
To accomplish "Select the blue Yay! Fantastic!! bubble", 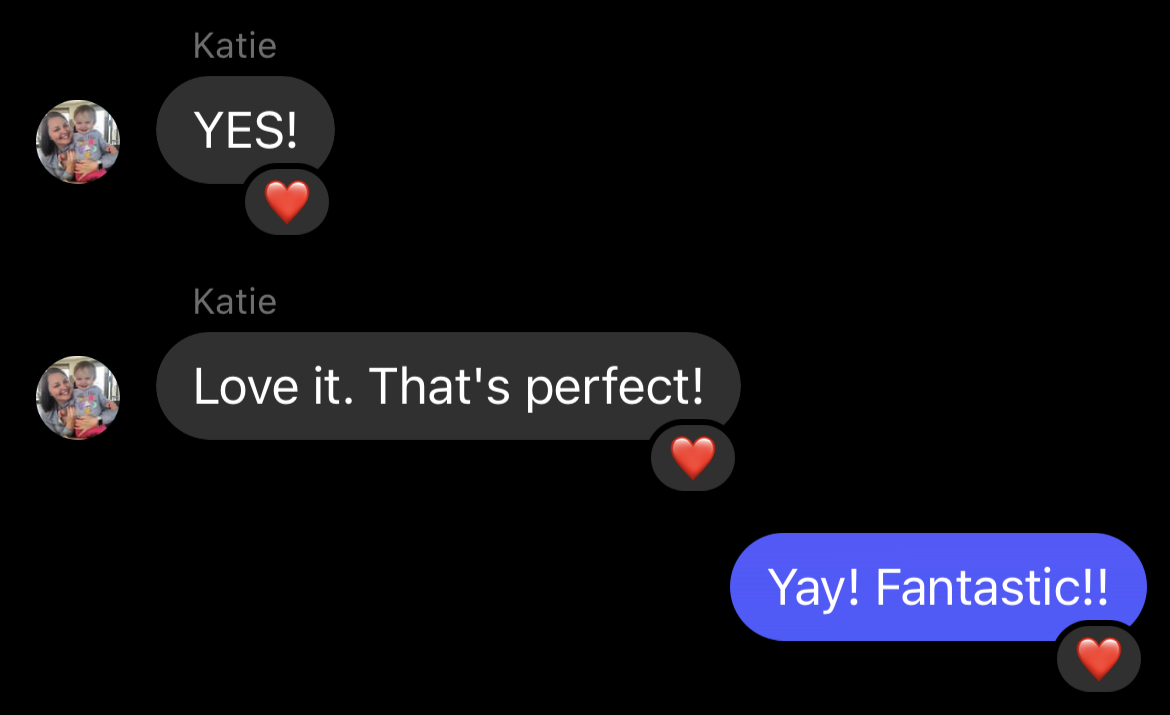I will point(938,587).
